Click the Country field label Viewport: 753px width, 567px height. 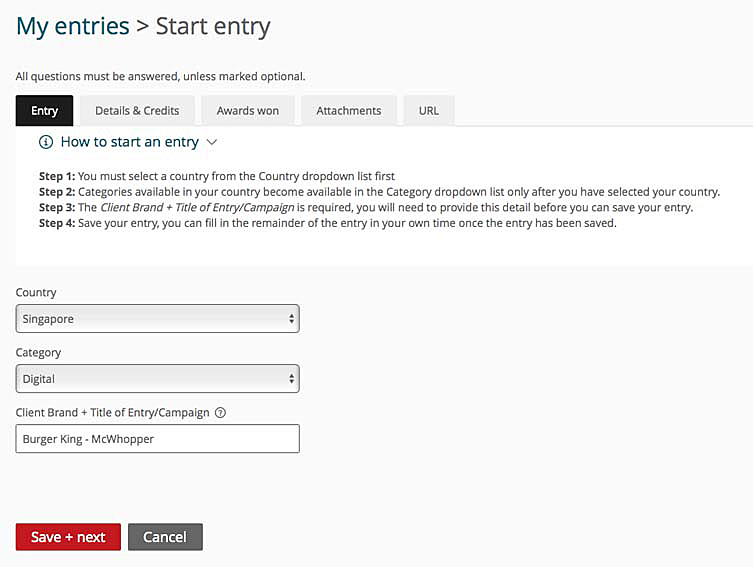36,292
